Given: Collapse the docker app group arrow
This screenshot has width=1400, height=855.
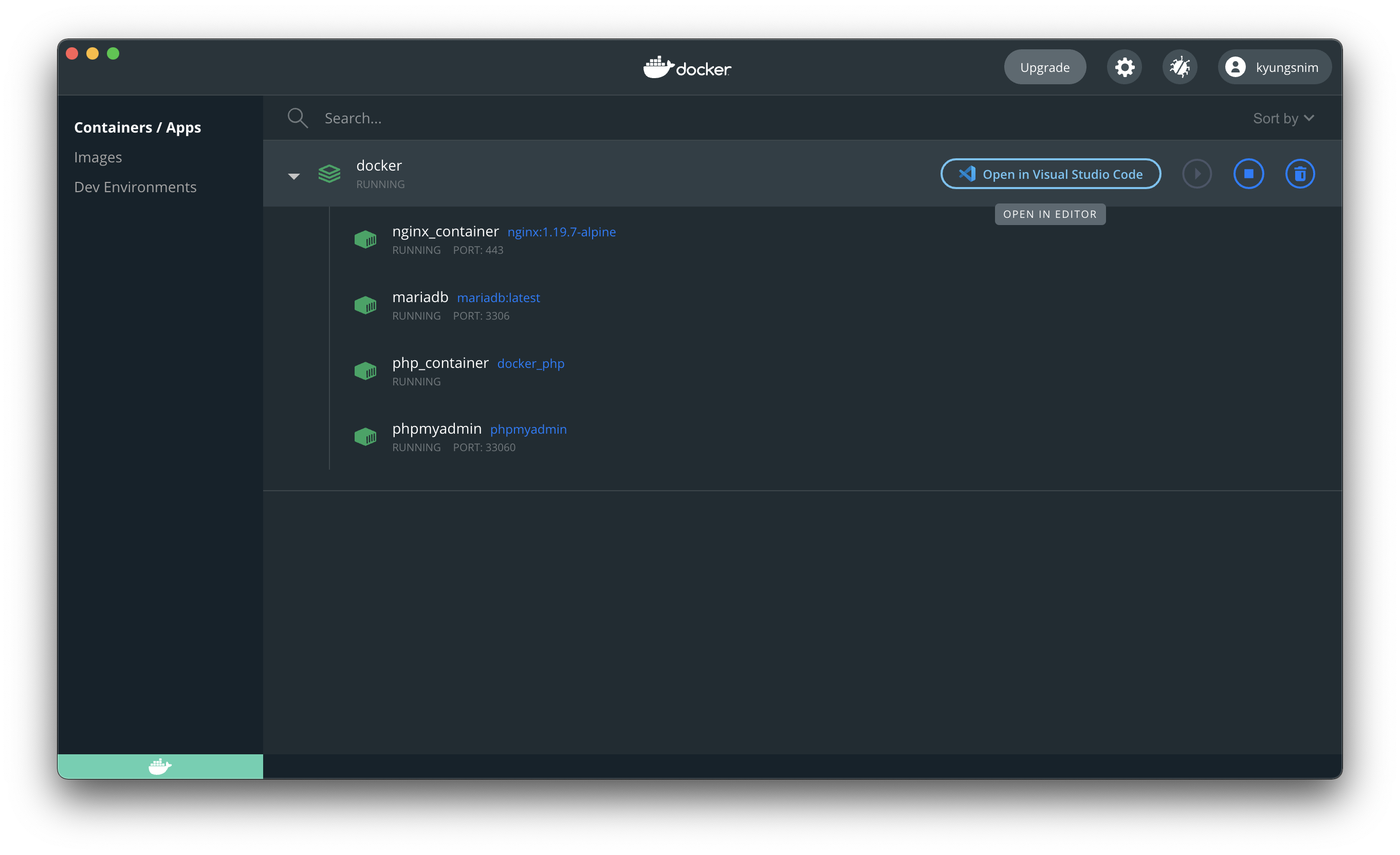Looking at the screenshot, I should (x=294, y=176).
